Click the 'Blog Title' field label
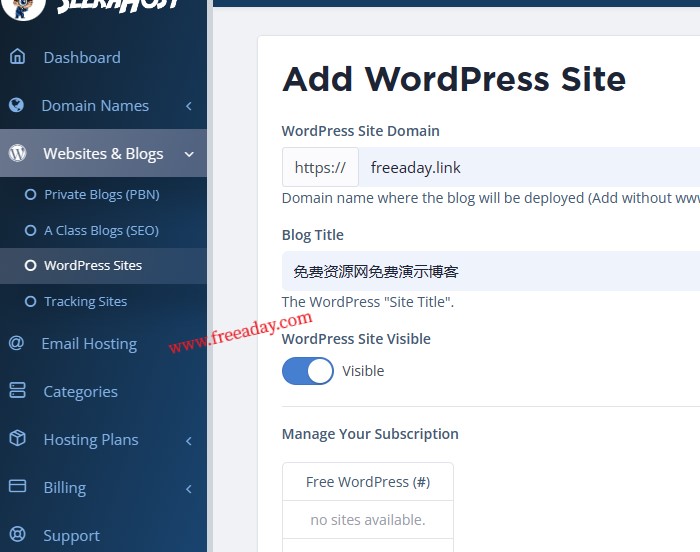This screenshot has width=700, height=552. [x=313, y=235]
